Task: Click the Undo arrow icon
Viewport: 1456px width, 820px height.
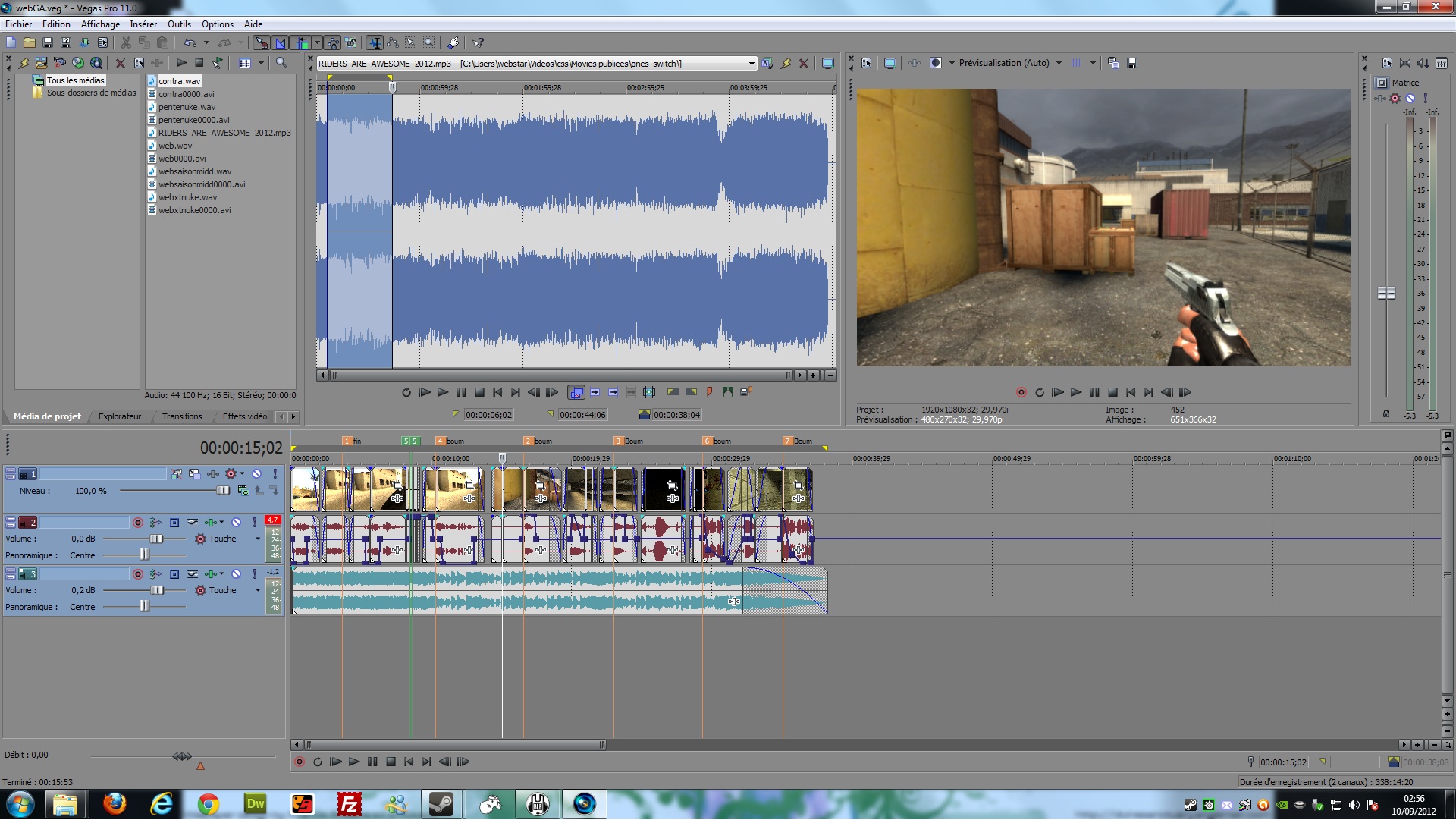Action: click(x=190, y=42)
